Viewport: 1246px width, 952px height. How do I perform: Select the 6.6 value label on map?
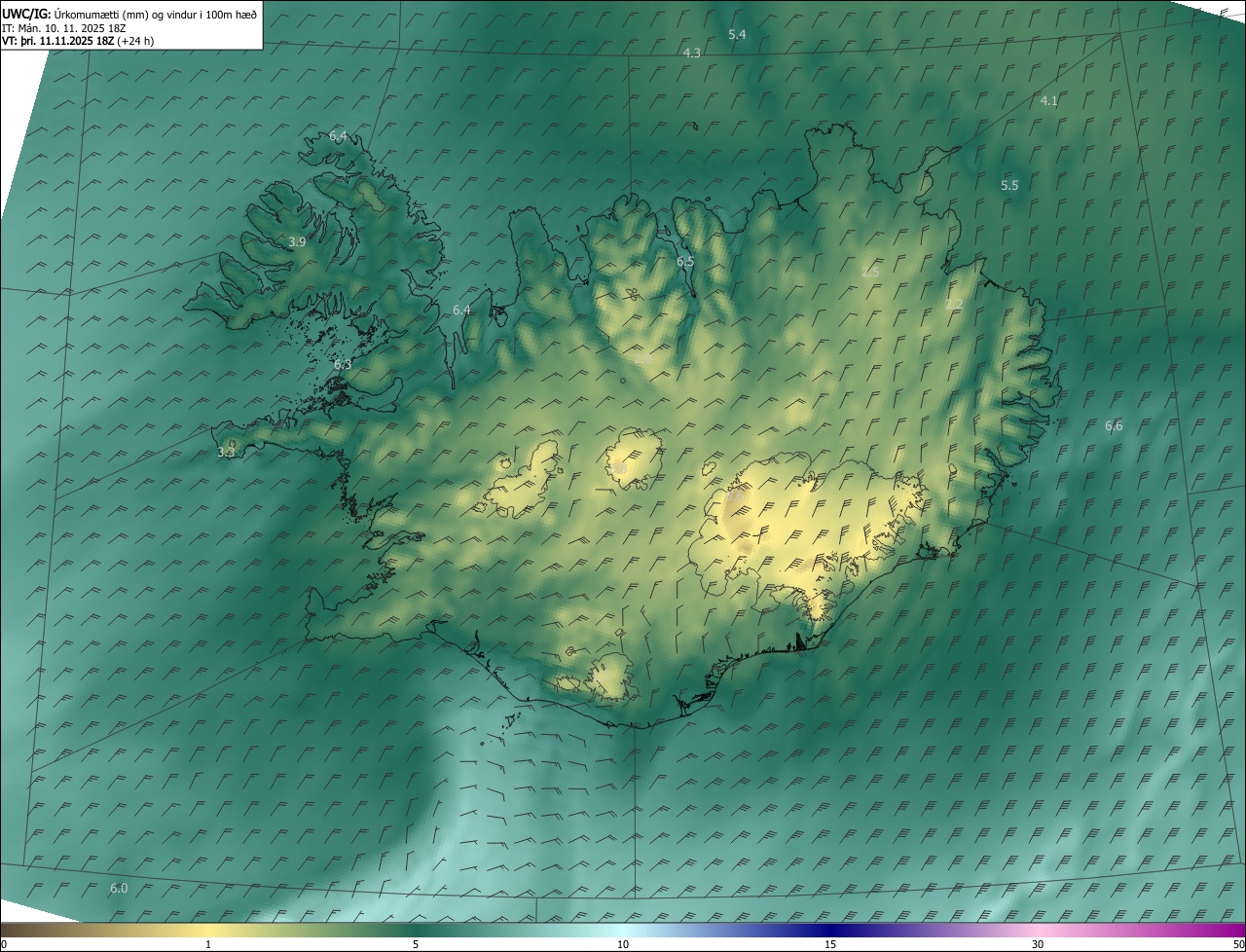(1114, 426)
